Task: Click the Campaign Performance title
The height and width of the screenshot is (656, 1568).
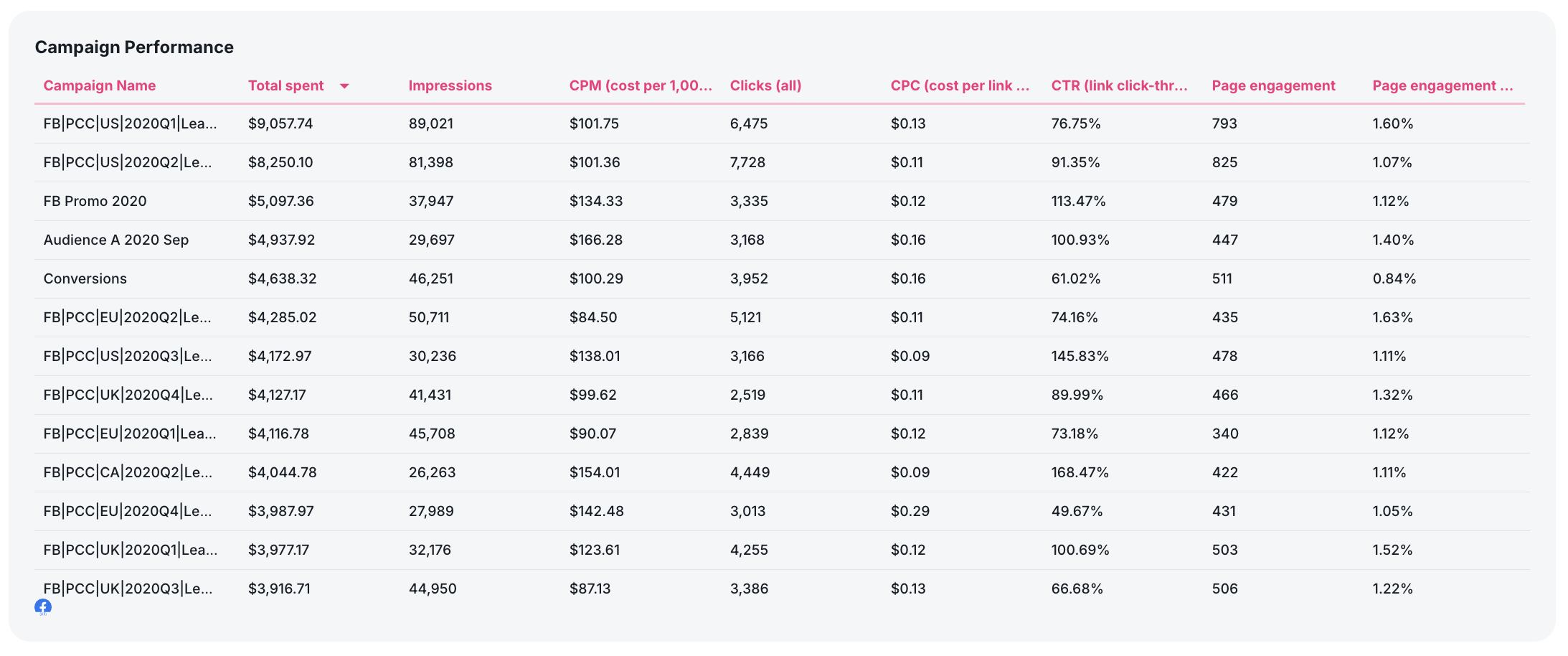Action: click(x=134, y=47)
